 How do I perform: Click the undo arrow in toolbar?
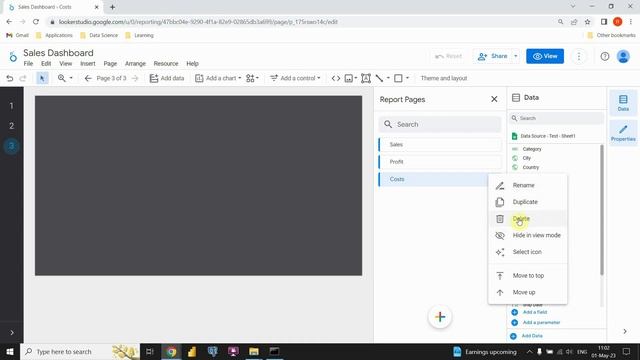pos(10,78)
